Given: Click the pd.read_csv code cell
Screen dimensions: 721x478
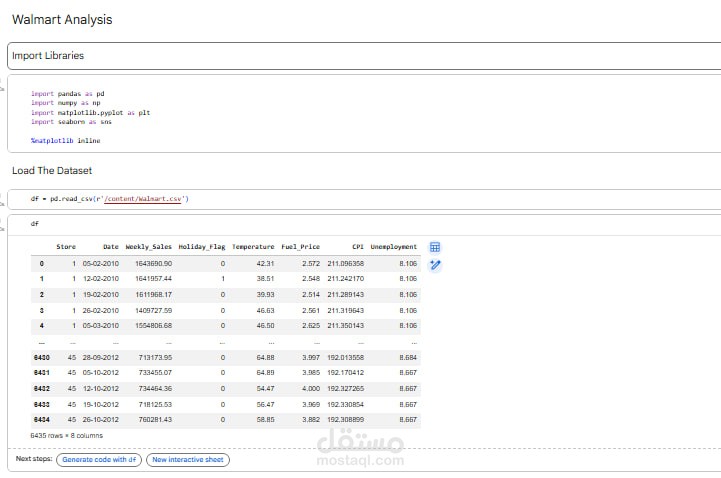Looking at the screenshot, I should point(364,199).
